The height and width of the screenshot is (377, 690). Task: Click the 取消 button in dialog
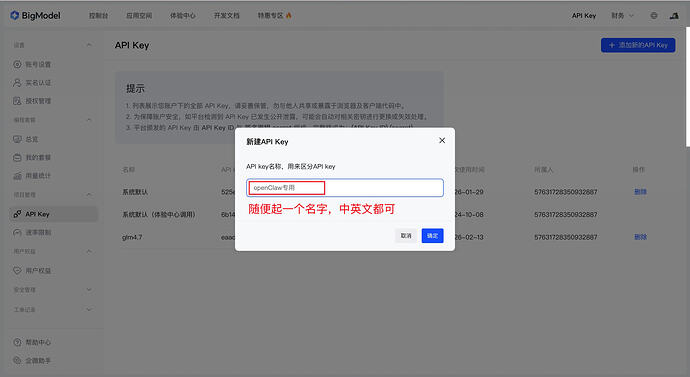coord(406,236)
